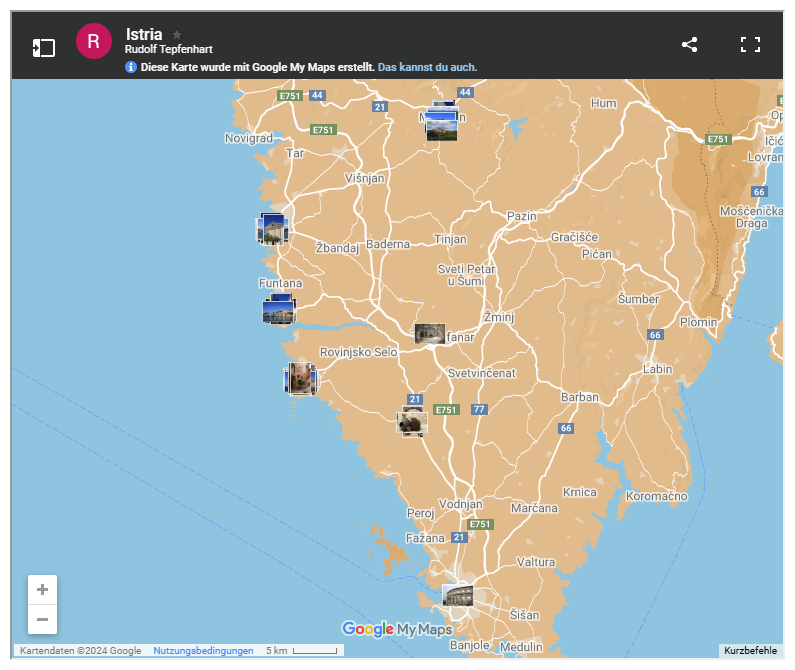Viewport: 795px width, 670px height.
Task: Enter fullscreen map view
Action: tap(750, 44)
